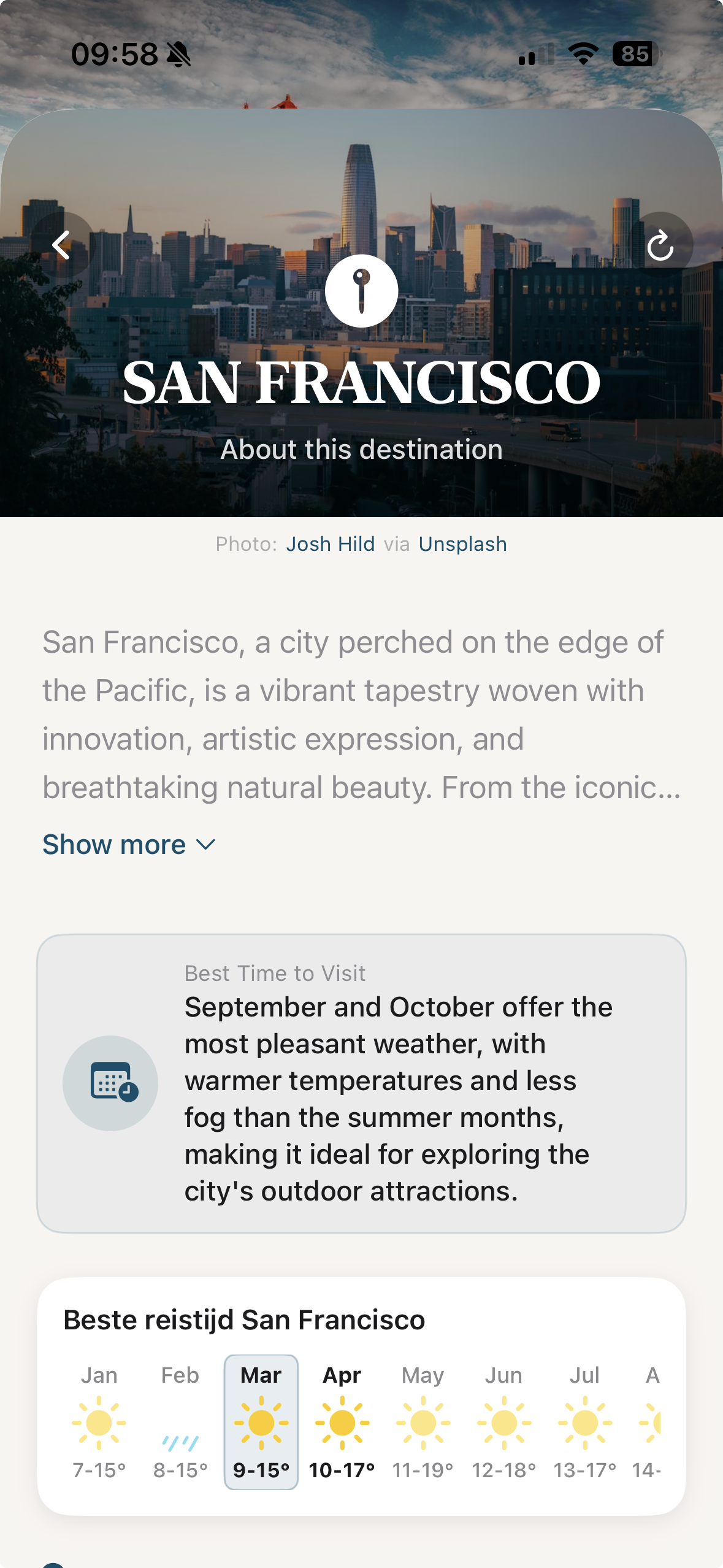Tap the refresh icon on the photo
Viewport: 723px width, 1568px height.
(660, 245)
